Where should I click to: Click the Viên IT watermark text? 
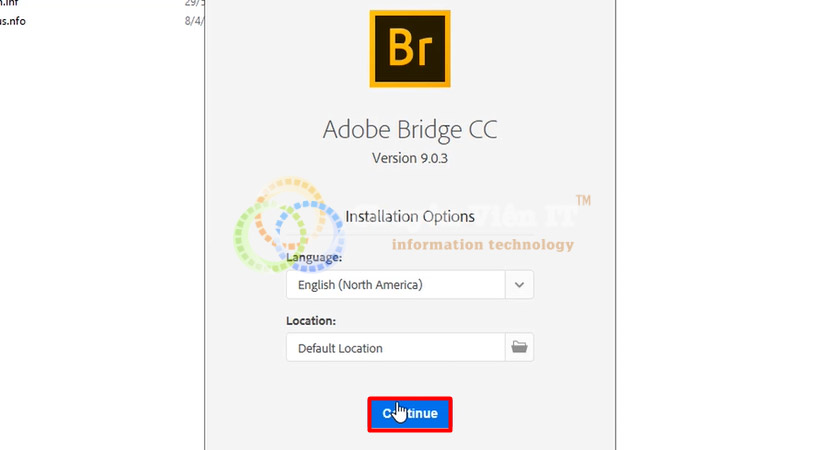pos(540,217)
